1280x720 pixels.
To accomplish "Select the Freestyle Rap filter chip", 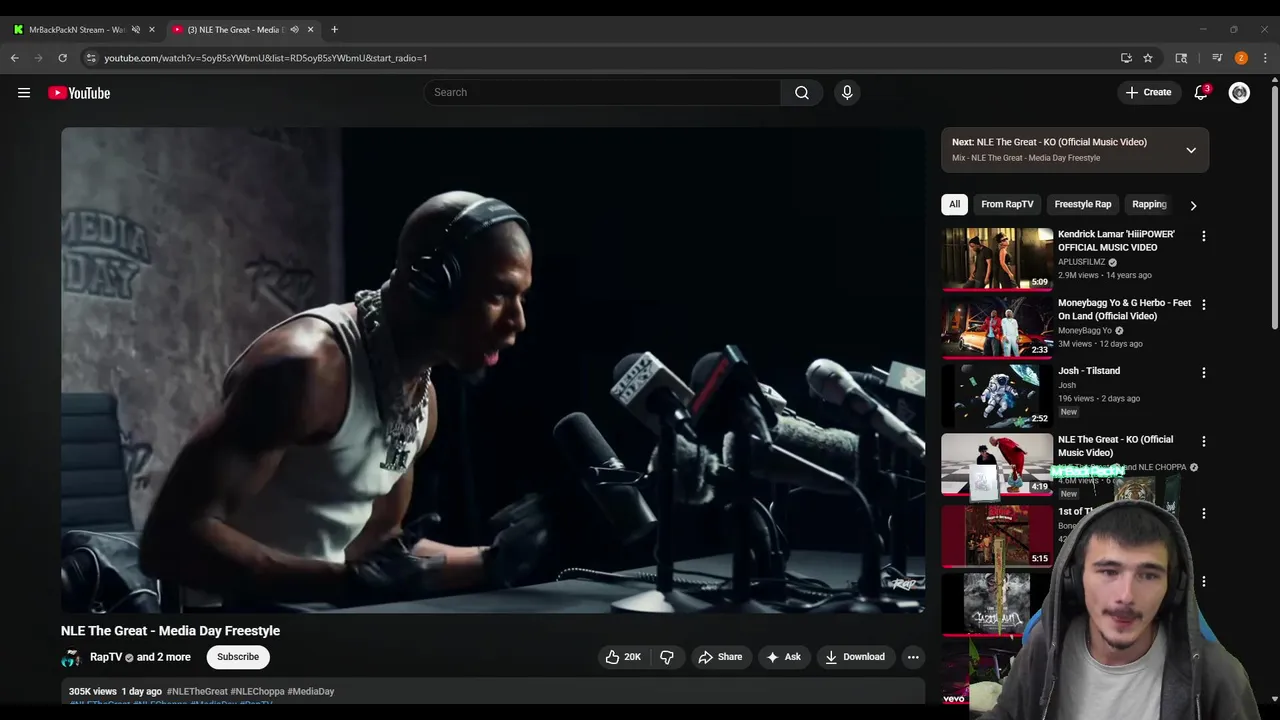I will pos(1083,204).
